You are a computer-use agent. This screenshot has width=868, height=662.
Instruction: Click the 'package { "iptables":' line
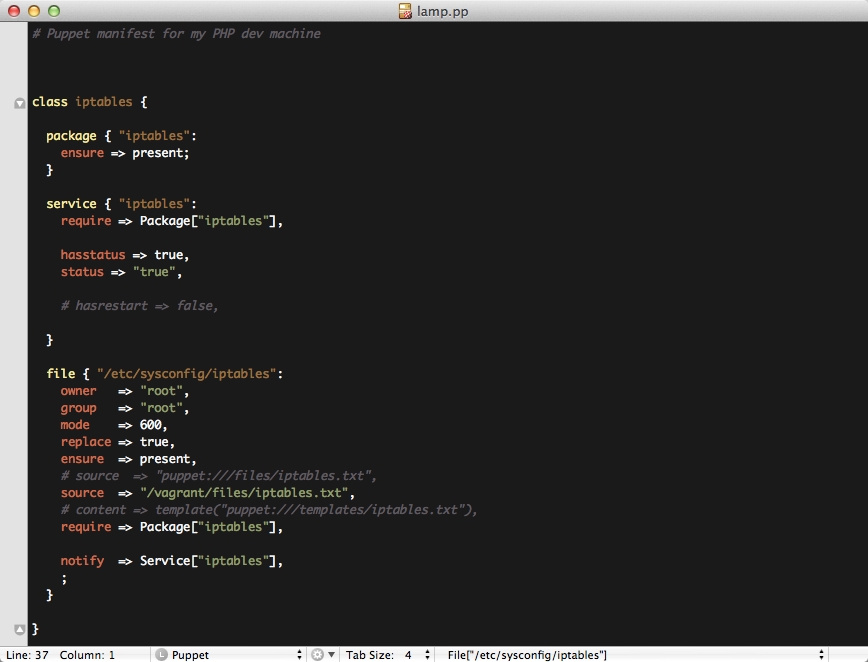pyautogui.click(x=121, y=136)
